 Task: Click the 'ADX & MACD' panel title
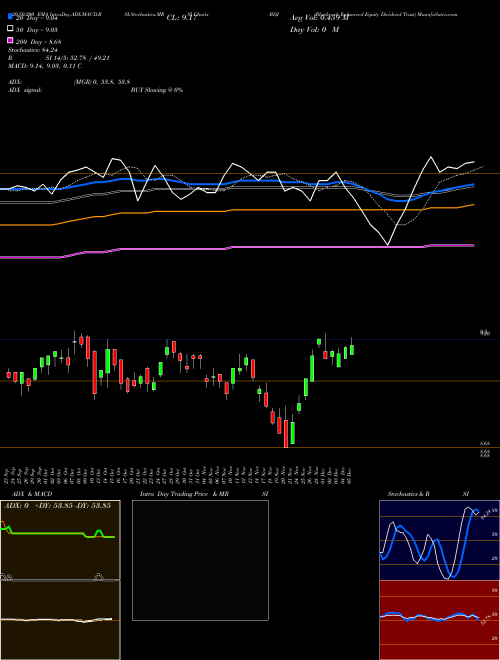pos(32,494)
